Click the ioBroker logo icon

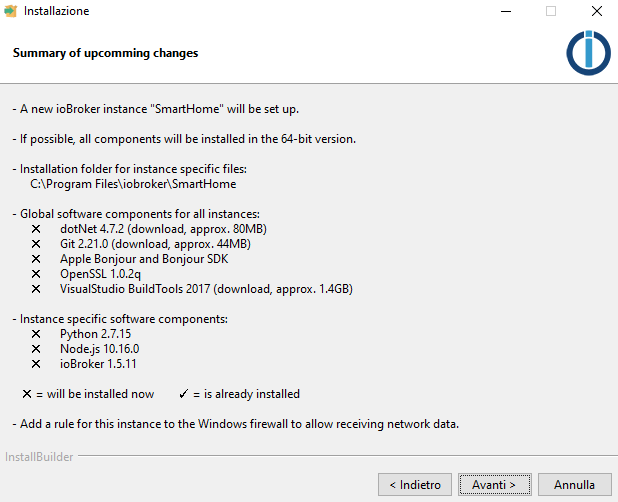[588, 52]
